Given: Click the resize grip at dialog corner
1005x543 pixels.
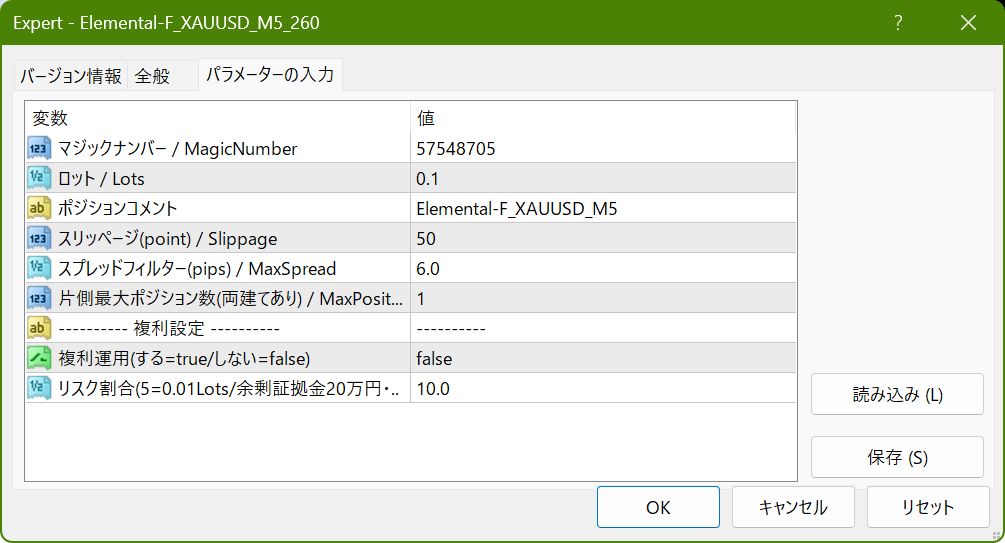Looking at the screenshot, I should coord(996,535).
